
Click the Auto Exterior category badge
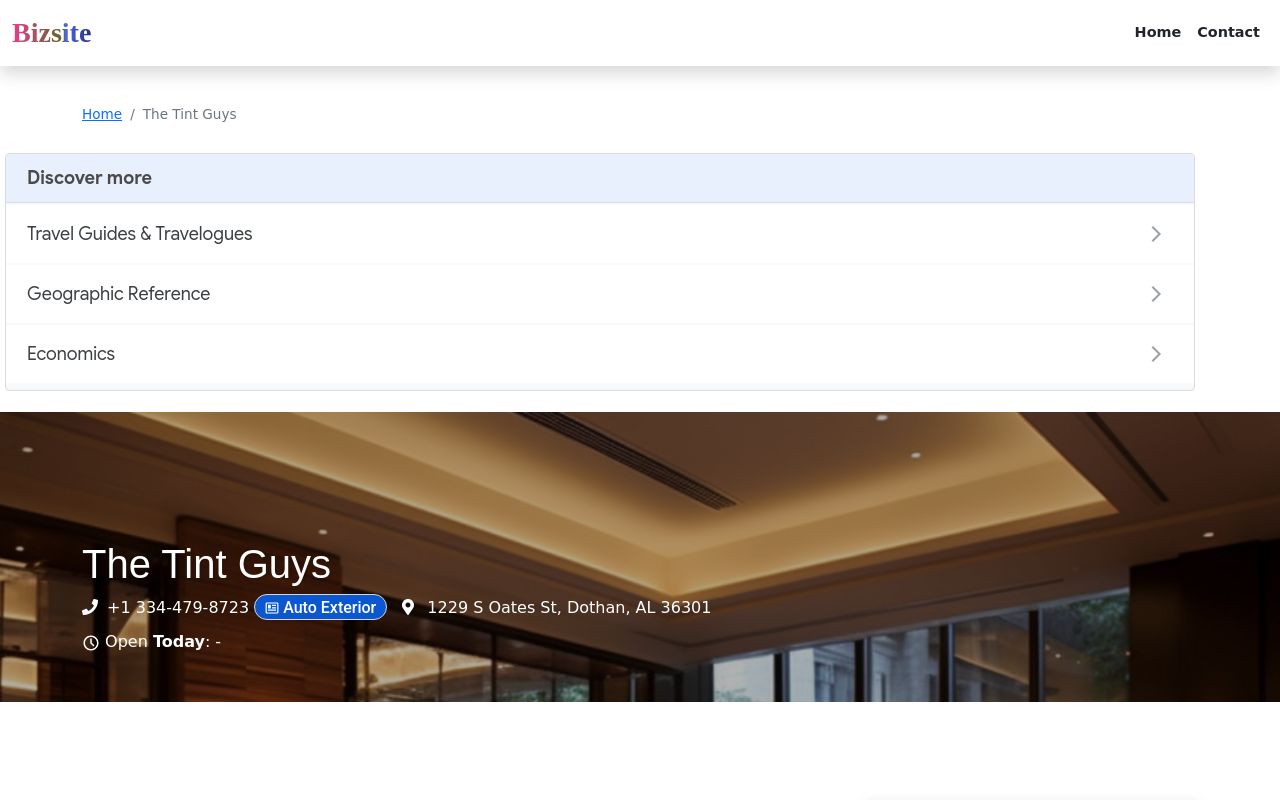coord(320,607)
